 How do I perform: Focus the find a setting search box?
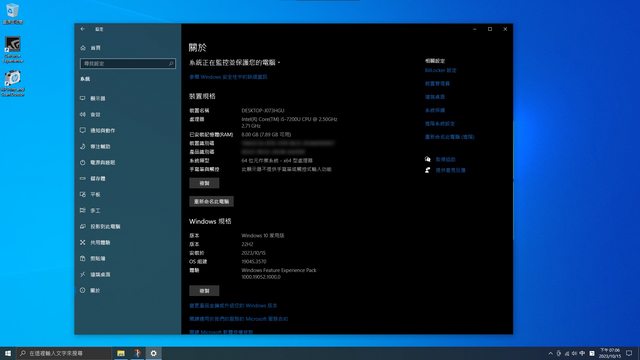pos(128,64)
